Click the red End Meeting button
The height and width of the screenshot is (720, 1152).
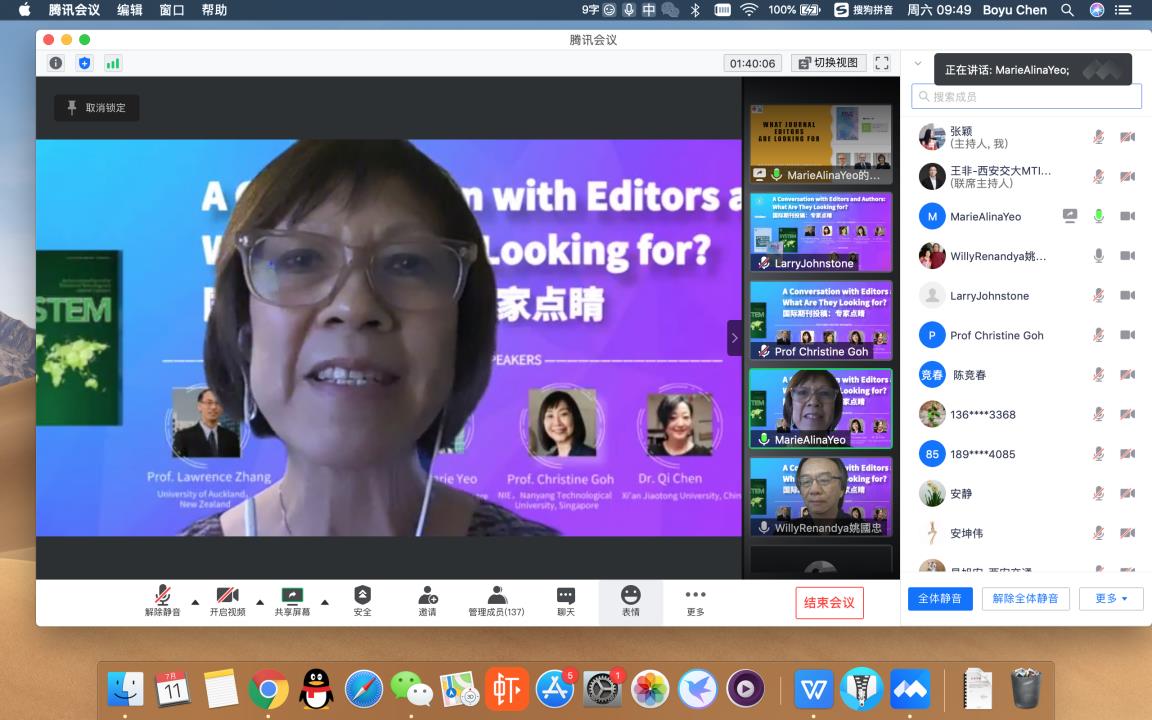829,602
